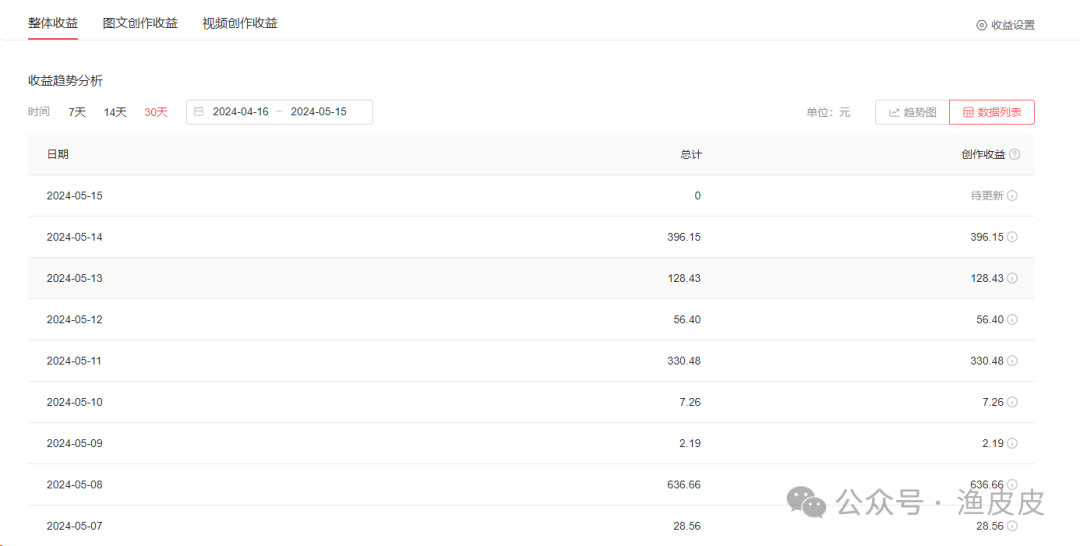Click the info icon beside 330.48 earnings
Viewport: 1080px width, 546px height.
tap(1012, 360)
